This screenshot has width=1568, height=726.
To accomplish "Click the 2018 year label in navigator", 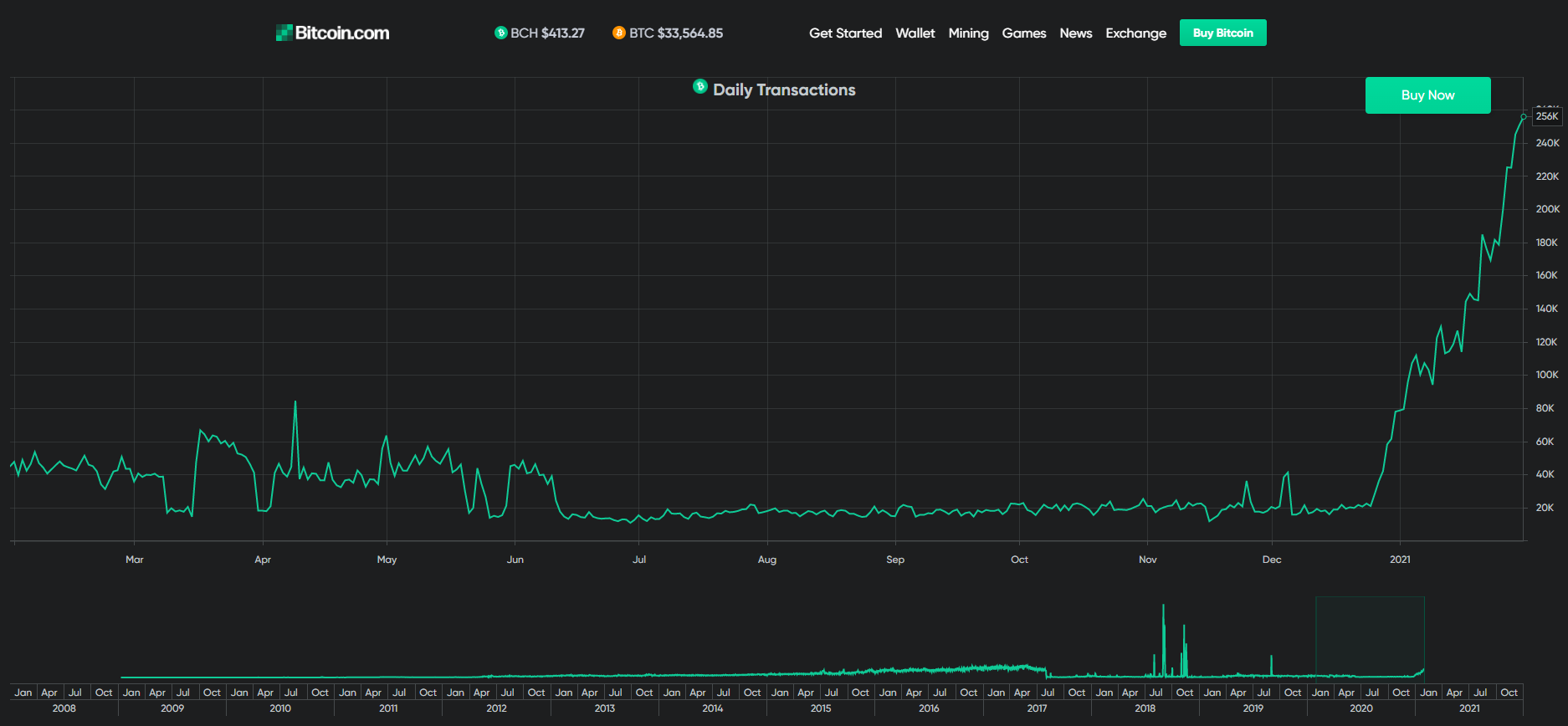I will click(1145, 708).
